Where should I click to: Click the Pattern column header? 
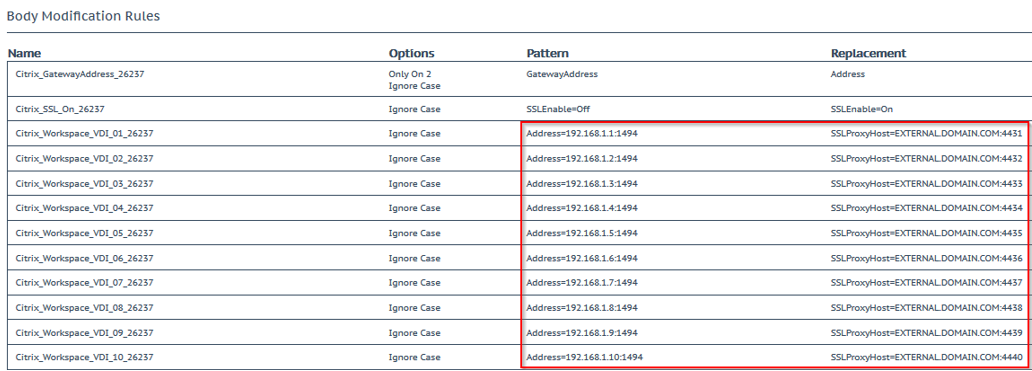(x=548, y=53)
